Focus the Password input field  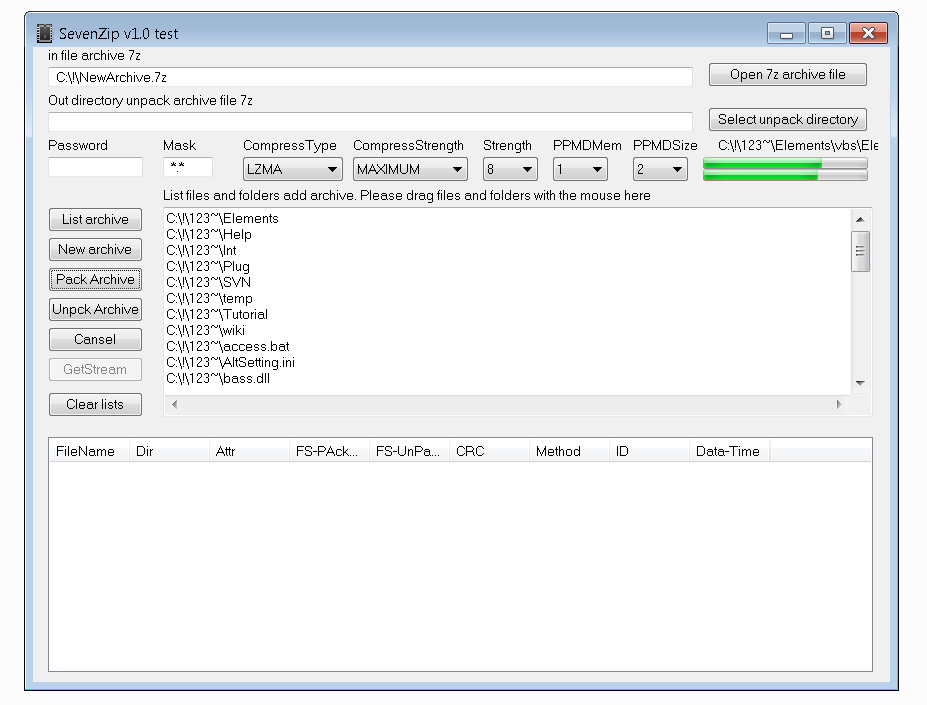[95, 167]
